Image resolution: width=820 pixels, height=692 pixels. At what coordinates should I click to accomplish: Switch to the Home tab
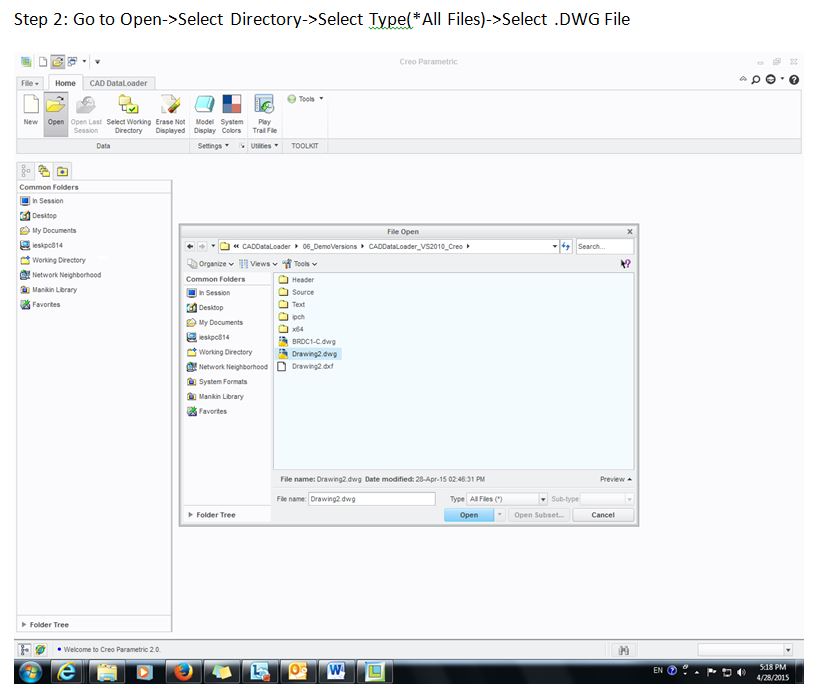click(x=65, y=83)
